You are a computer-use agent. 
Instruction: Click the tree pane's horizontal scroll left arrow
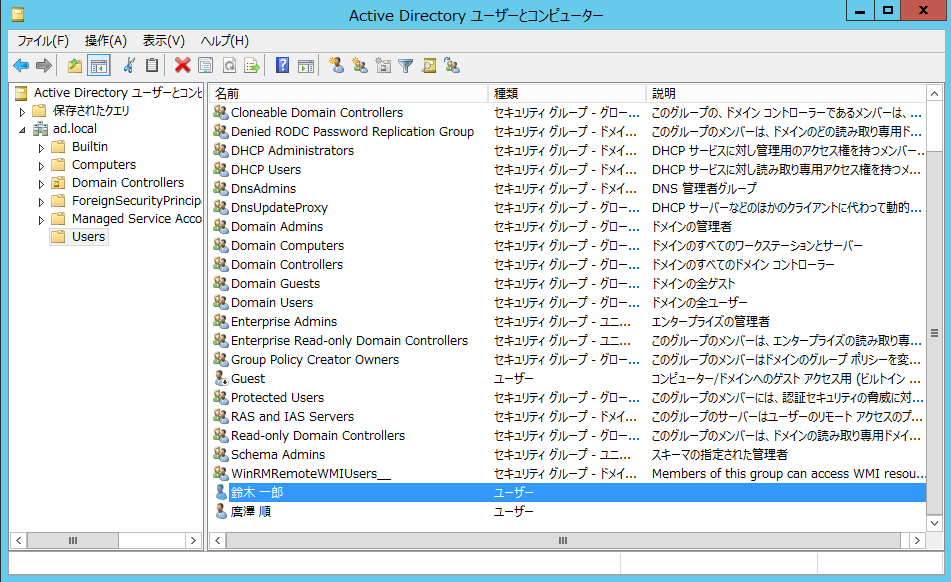[x=19, y=540]
